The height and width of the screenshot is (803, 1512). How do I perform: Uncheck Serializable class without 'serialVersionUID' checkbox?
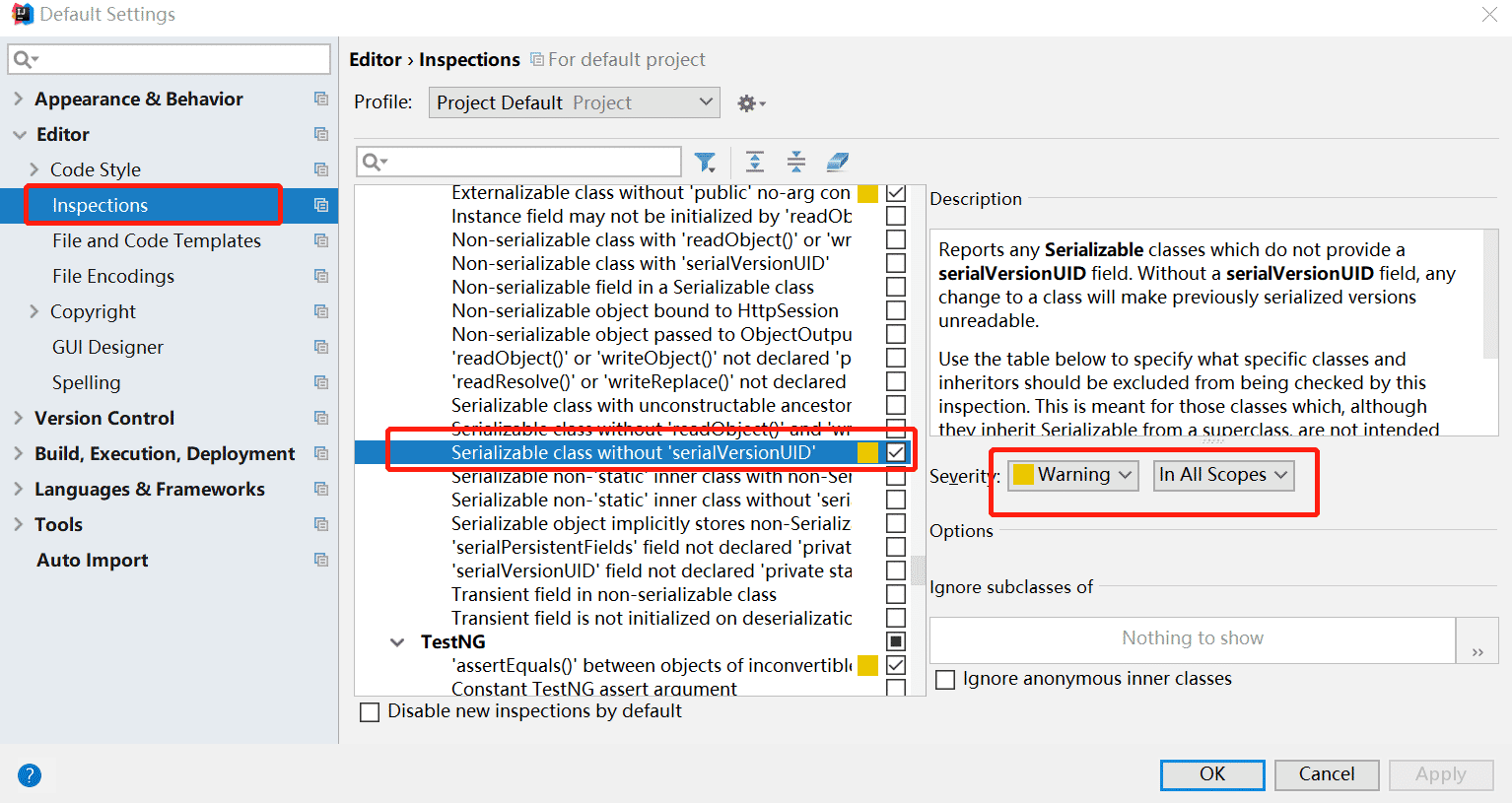pos(896,452)
